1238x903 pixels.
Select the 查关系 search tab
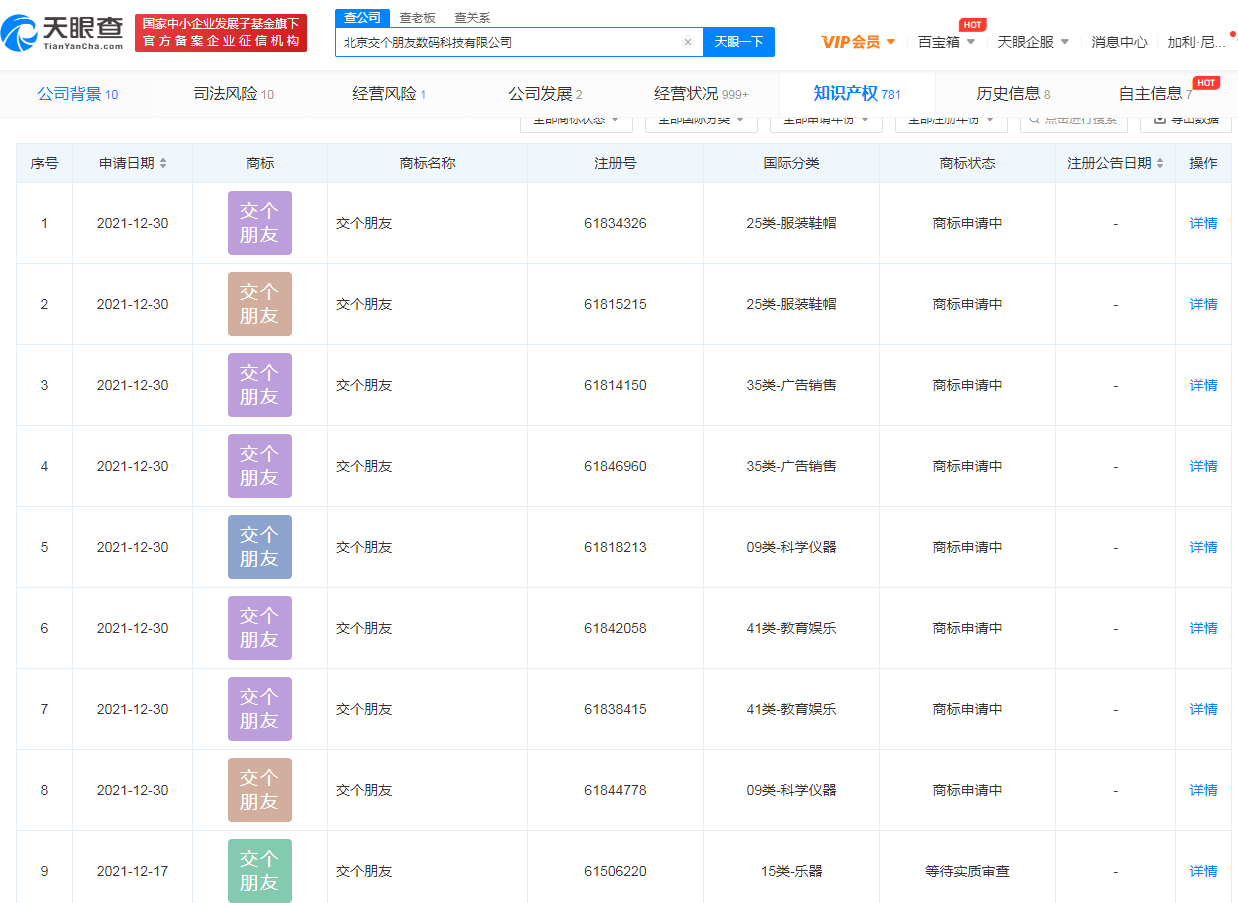[x=472, y=17]
